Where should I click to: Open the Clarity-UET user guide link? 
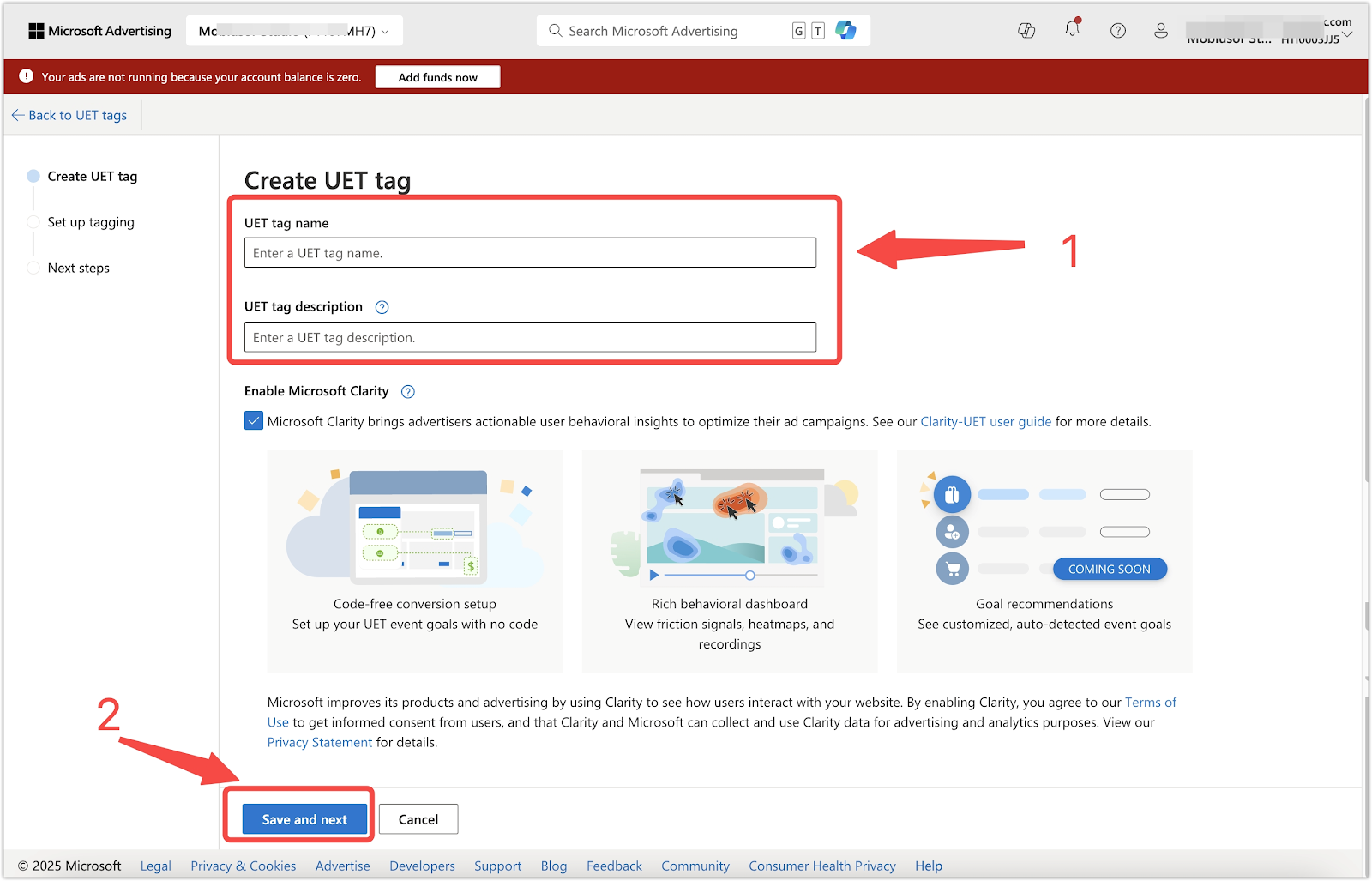[986, 421]
